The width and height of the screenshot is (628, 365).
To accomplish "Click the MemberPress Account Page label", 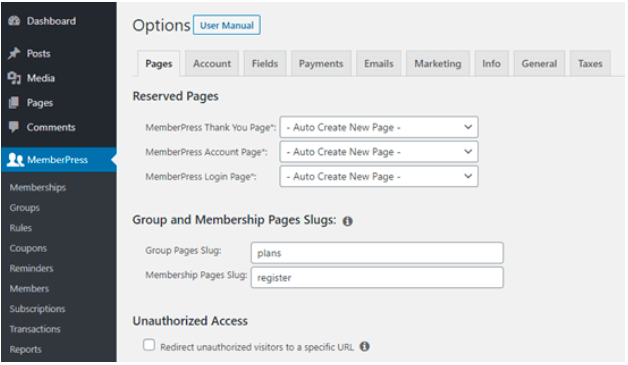I will [206, 152].
